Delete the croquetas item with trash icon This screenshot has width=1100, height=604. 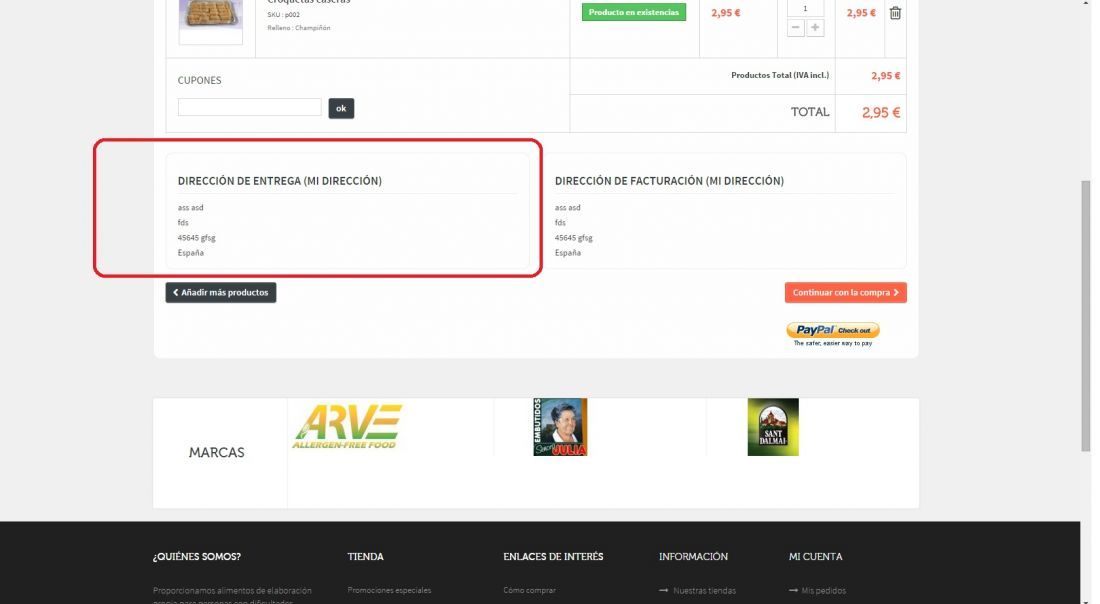click(x=895, y=13)
